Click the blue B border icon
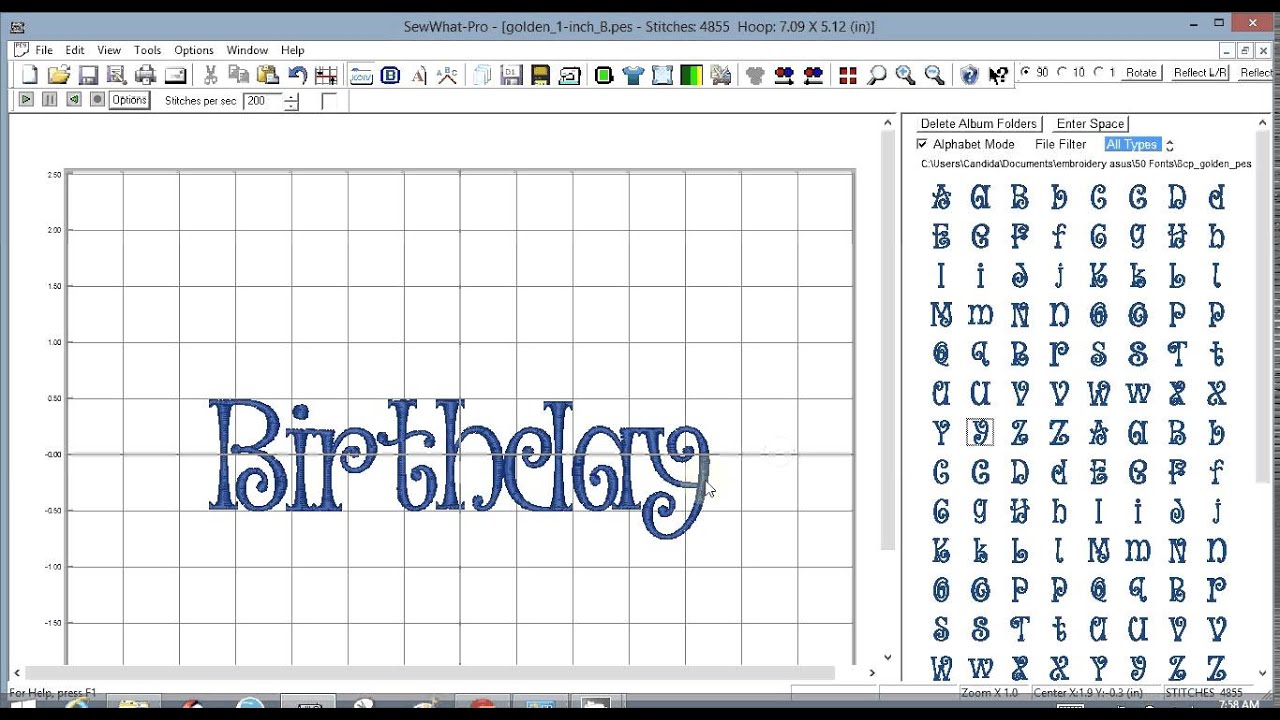The height and width of the screenshot is (720, 1280). click(390, 75)
